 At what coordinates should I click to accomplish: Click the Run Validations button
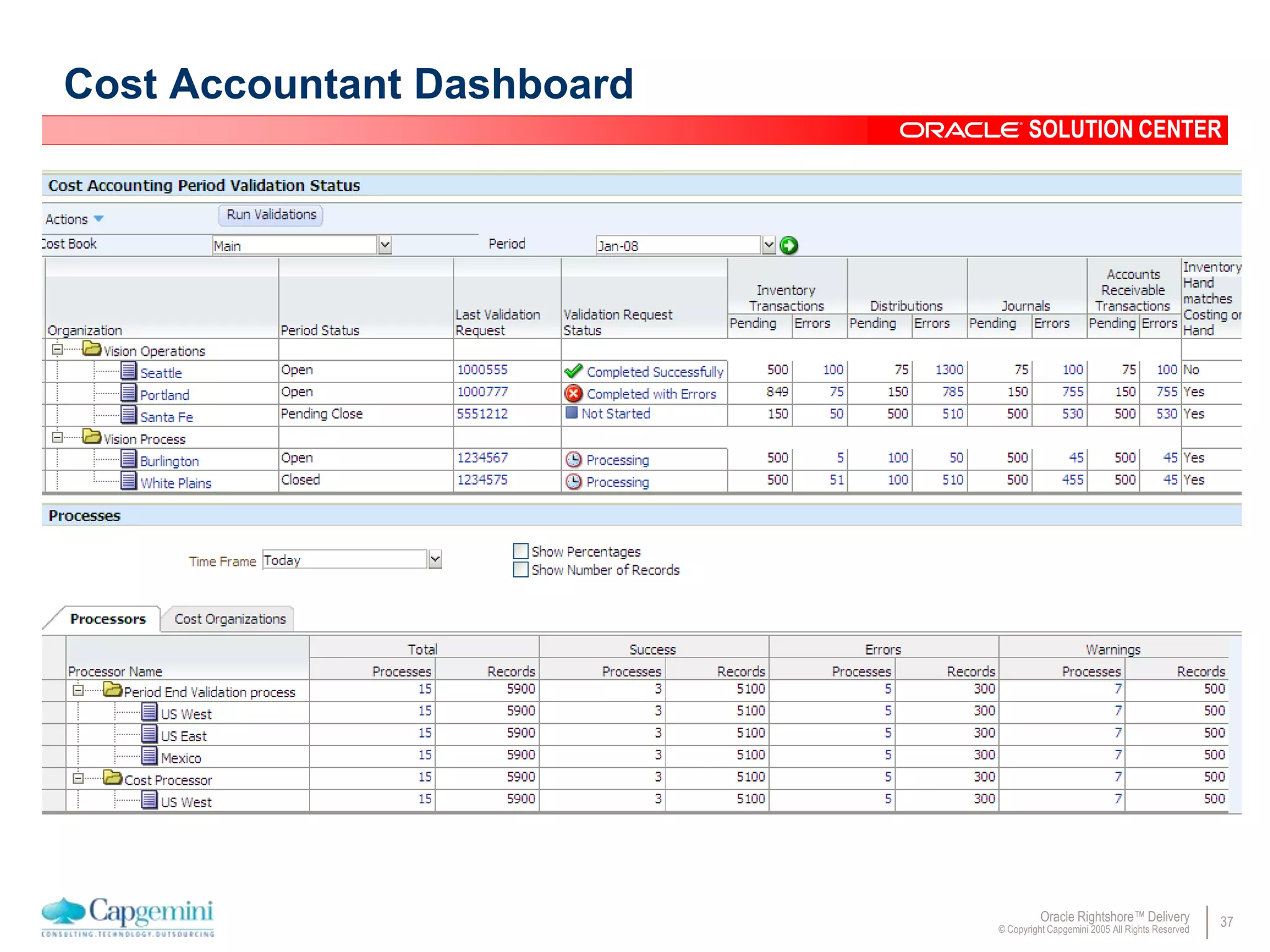(x=271, y=215)
